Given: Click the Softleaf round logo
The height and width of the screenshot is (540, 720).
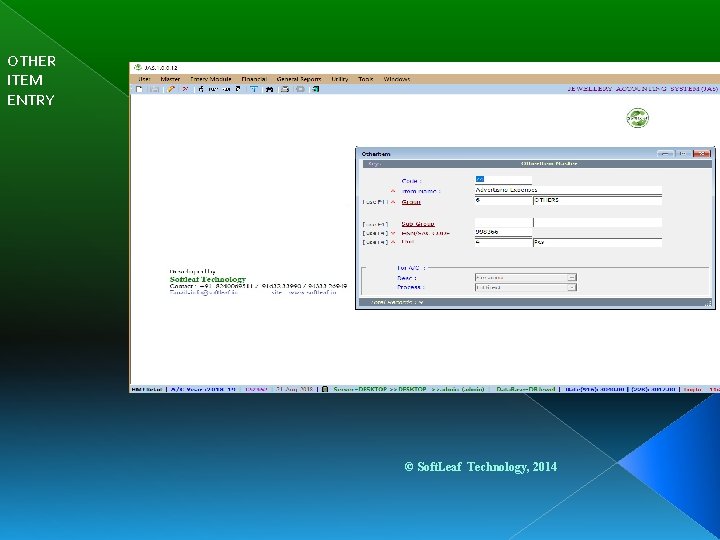Looking at the screenshot, I should 637,118.
